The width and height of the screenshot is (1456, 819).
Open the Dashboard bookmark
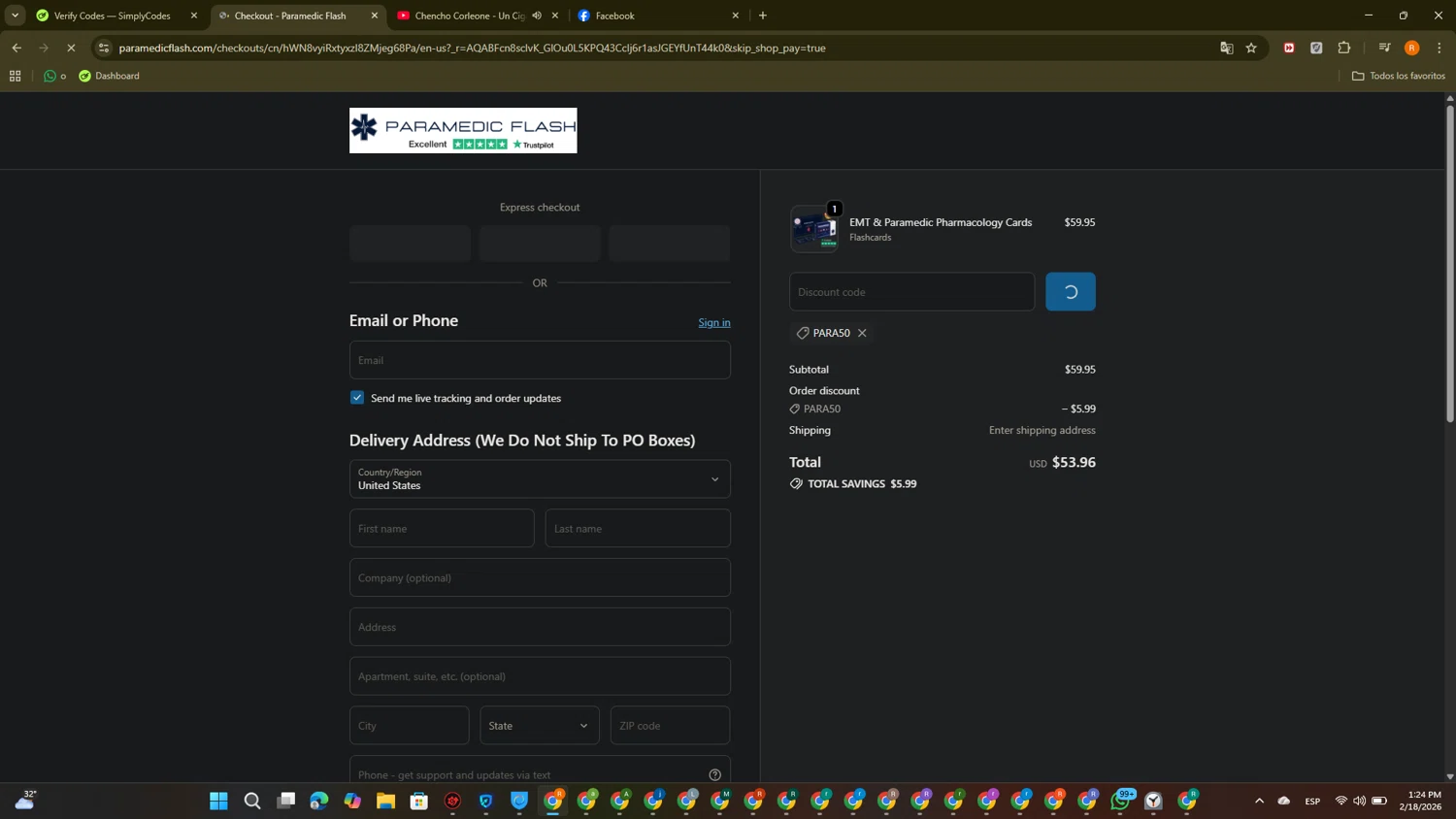point(109,76)
